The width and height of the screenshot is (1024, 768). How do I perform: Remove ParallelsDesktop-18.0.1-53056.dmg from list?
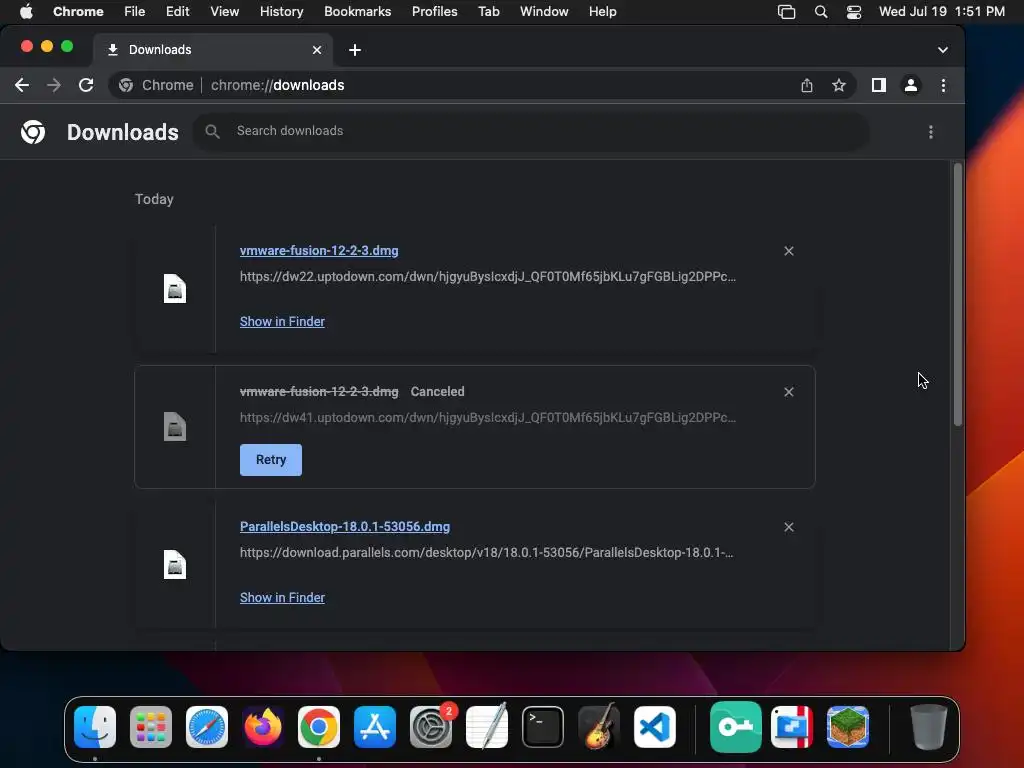pos(789,527)
